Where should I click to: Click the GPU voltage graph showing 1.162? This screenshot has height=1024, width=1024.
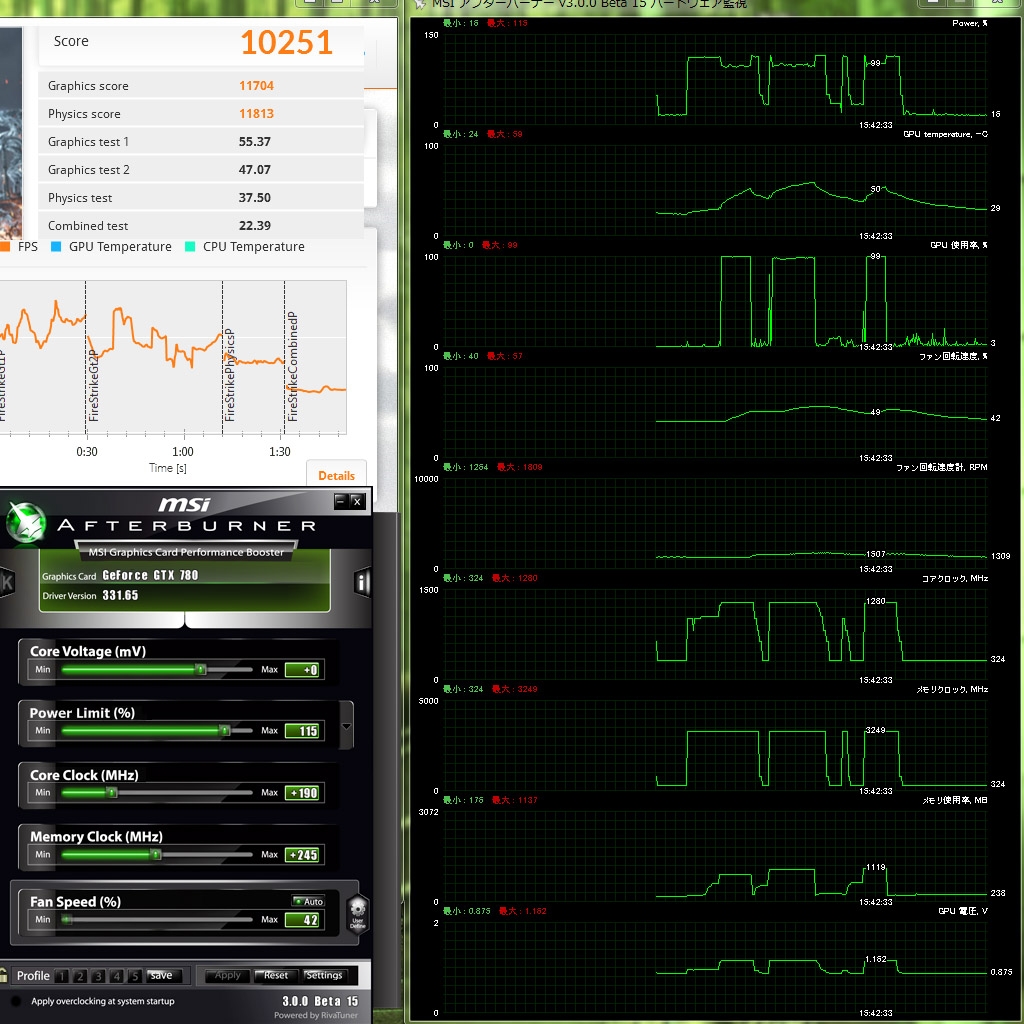click(x=715, y=967)
